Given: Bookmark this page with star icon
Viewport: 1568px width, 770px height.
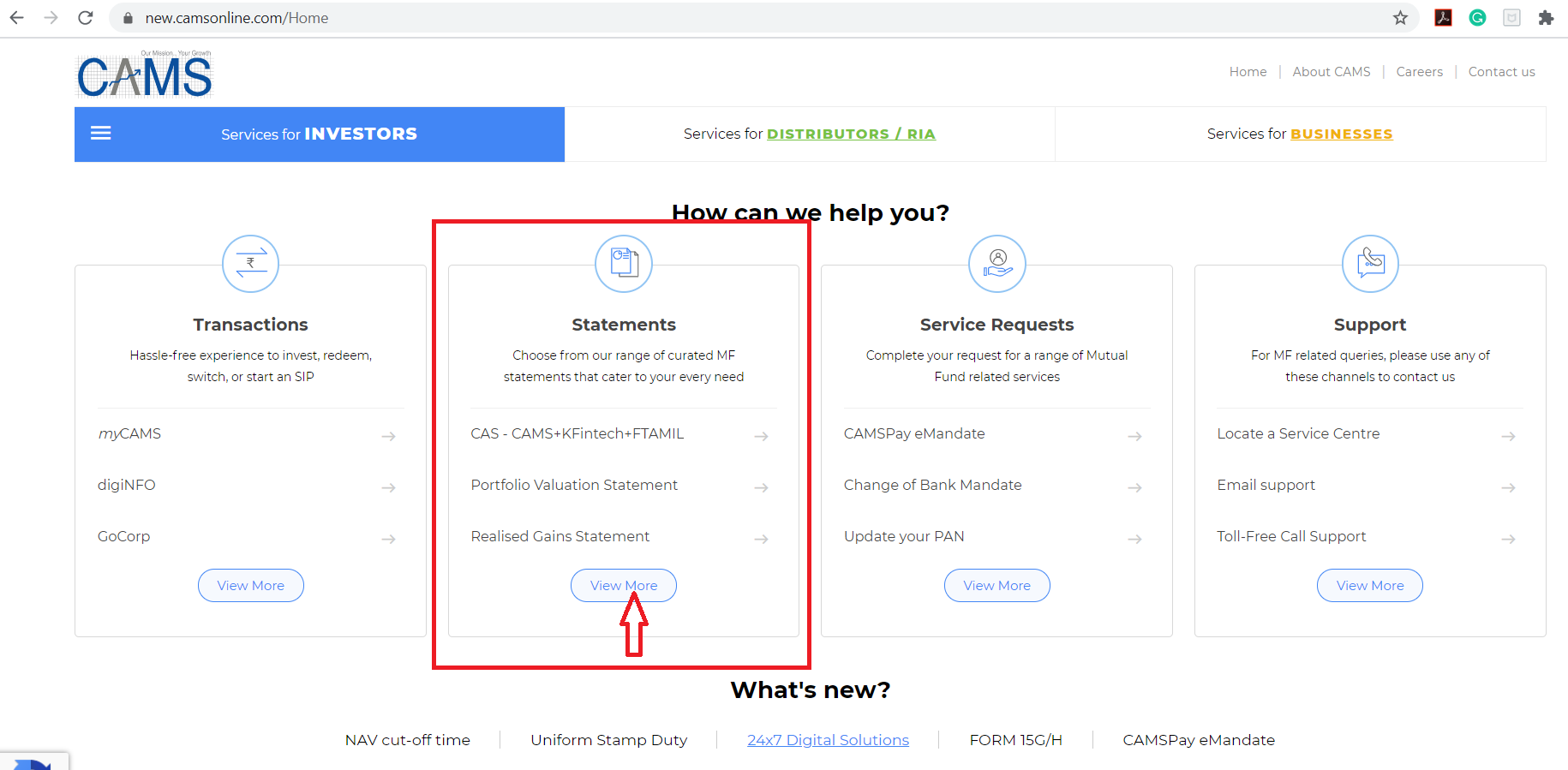Looking at the screenshot, I should (x=1400, y=18).
